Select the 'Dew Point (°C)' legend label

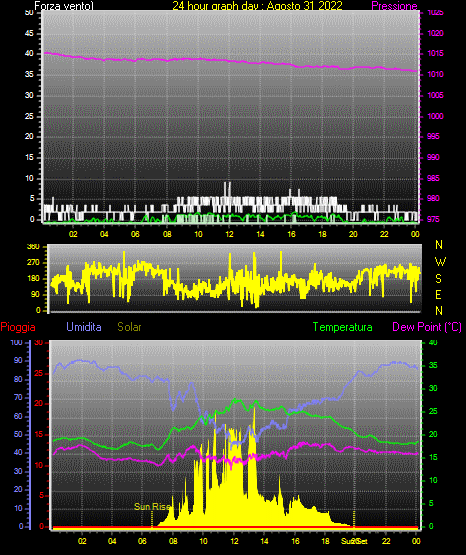[x=427, y=327]
